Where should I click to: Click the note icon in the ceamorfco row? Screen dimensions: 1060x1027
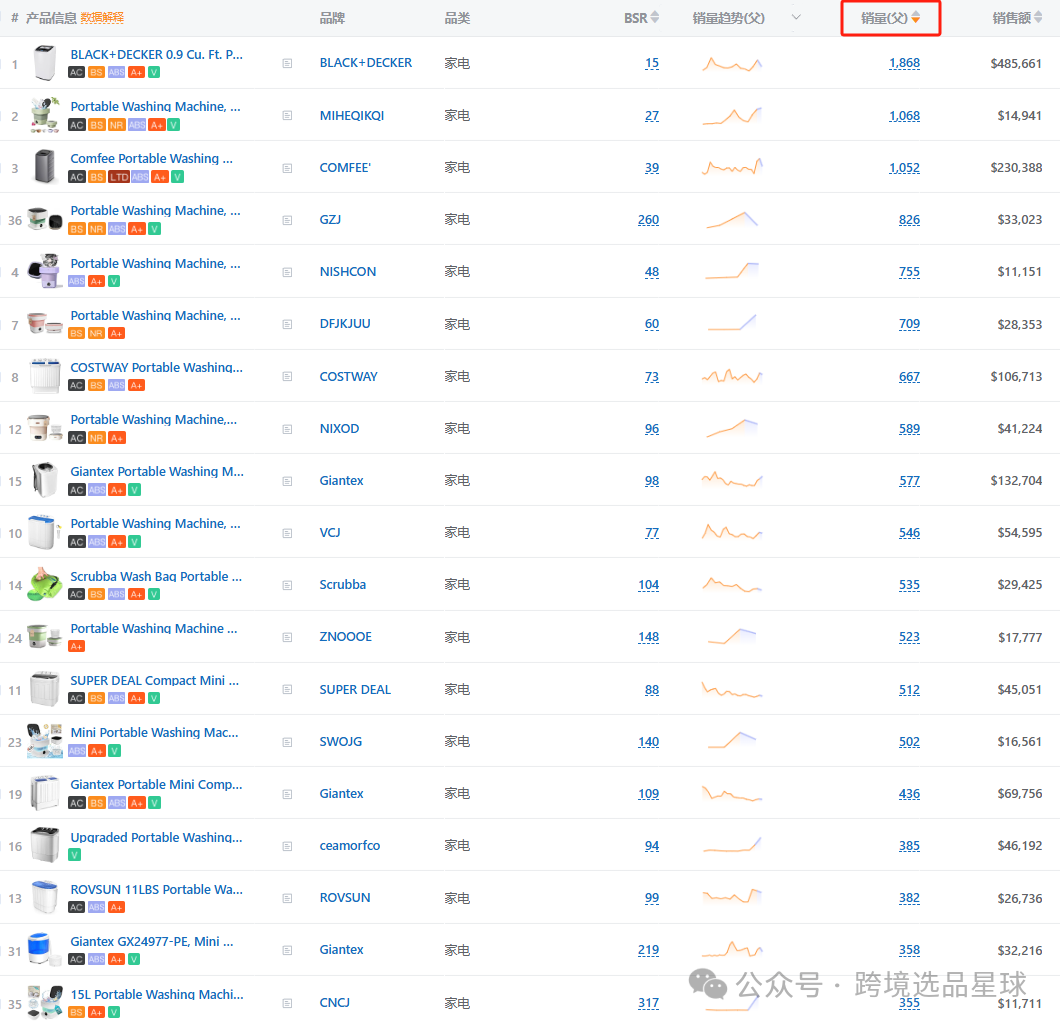287,846
